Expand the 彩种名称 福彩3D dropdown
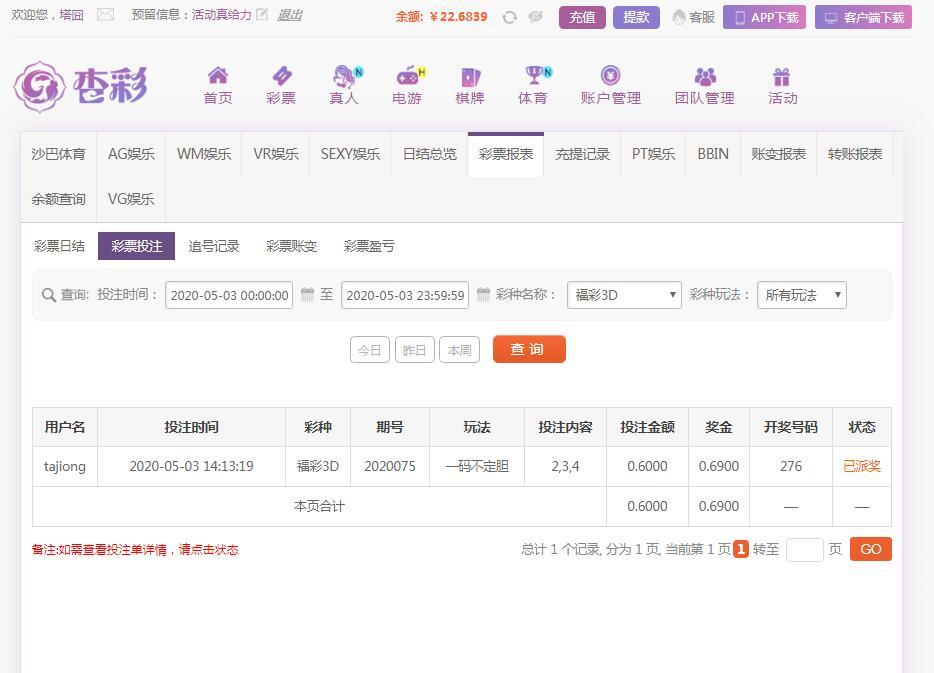 point(624,295)
